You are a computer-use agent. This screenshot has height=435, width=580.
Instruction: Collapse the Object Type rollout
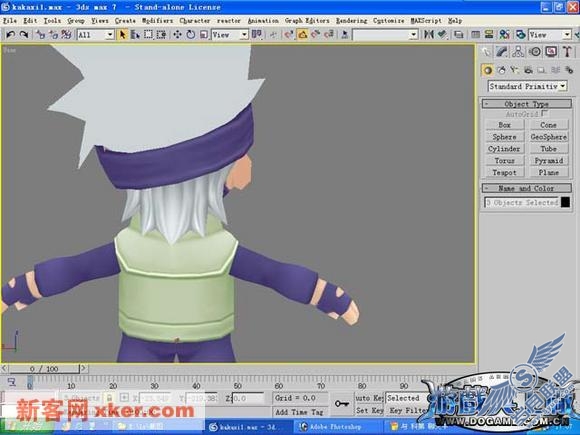pyautogui.click(x=526, y=104)
